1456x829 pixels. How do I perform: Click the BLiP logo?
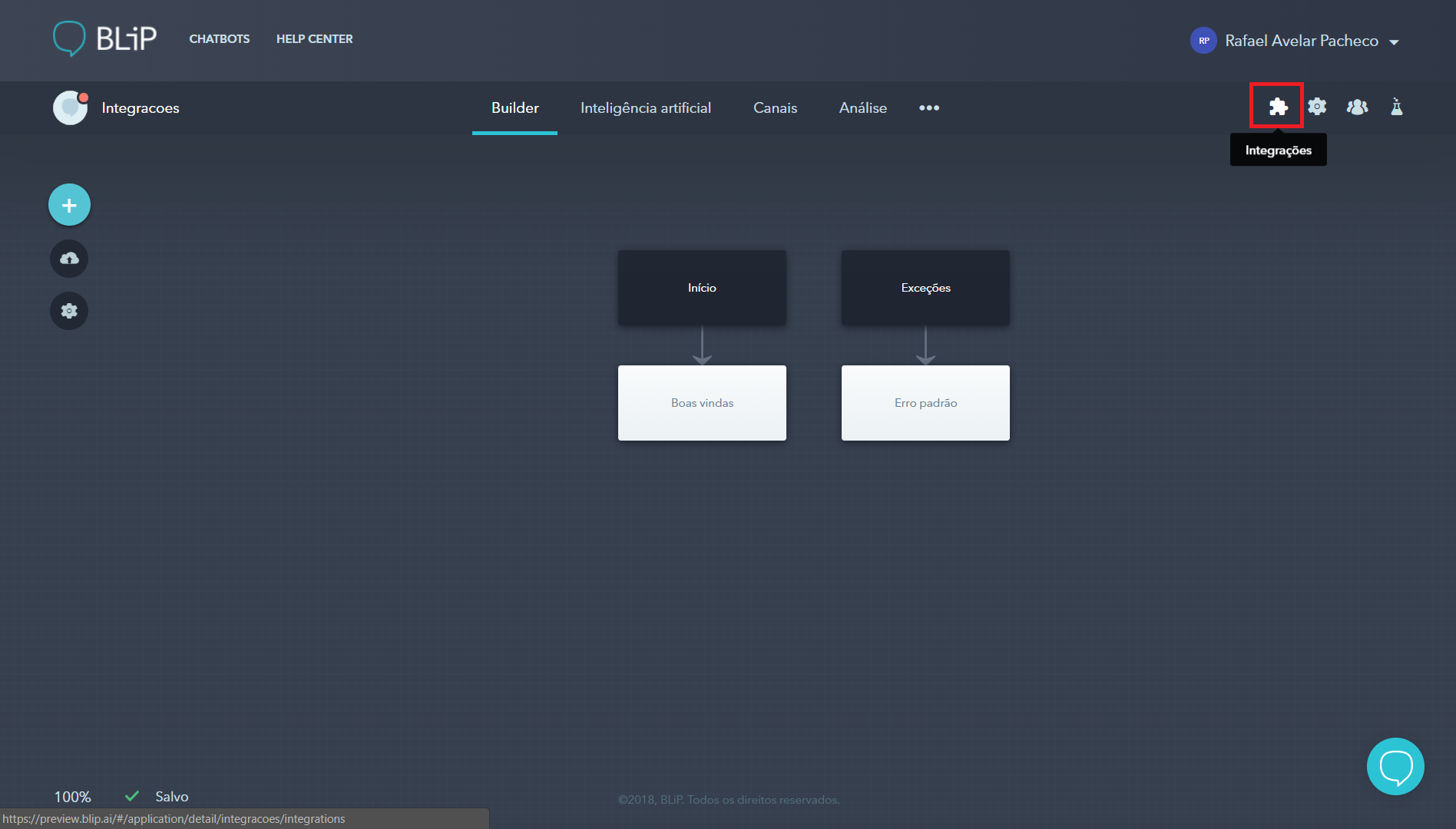(x=105, y=38)
